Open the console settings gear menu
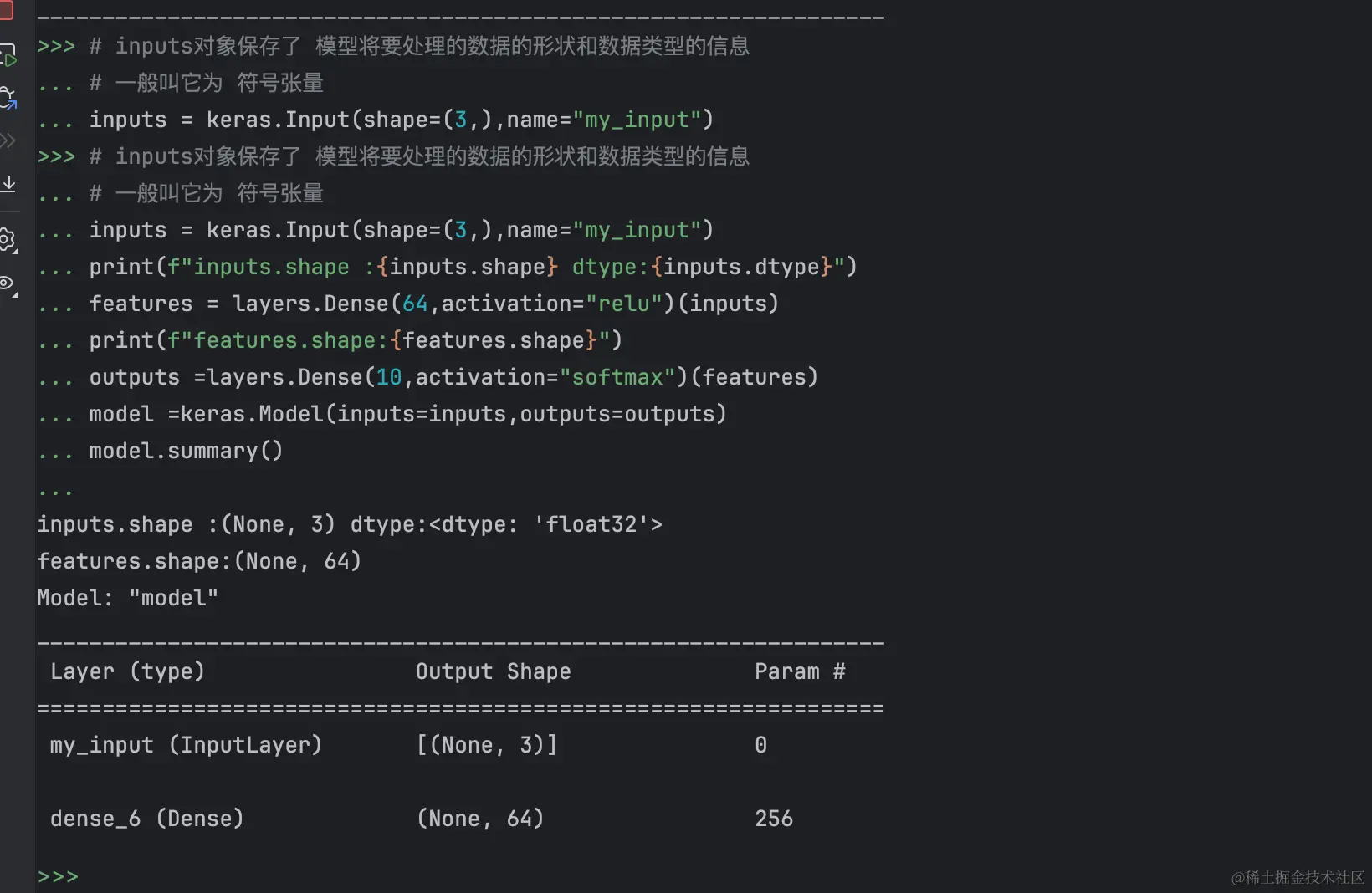The image size is (1372, 893). coord(8,240)
